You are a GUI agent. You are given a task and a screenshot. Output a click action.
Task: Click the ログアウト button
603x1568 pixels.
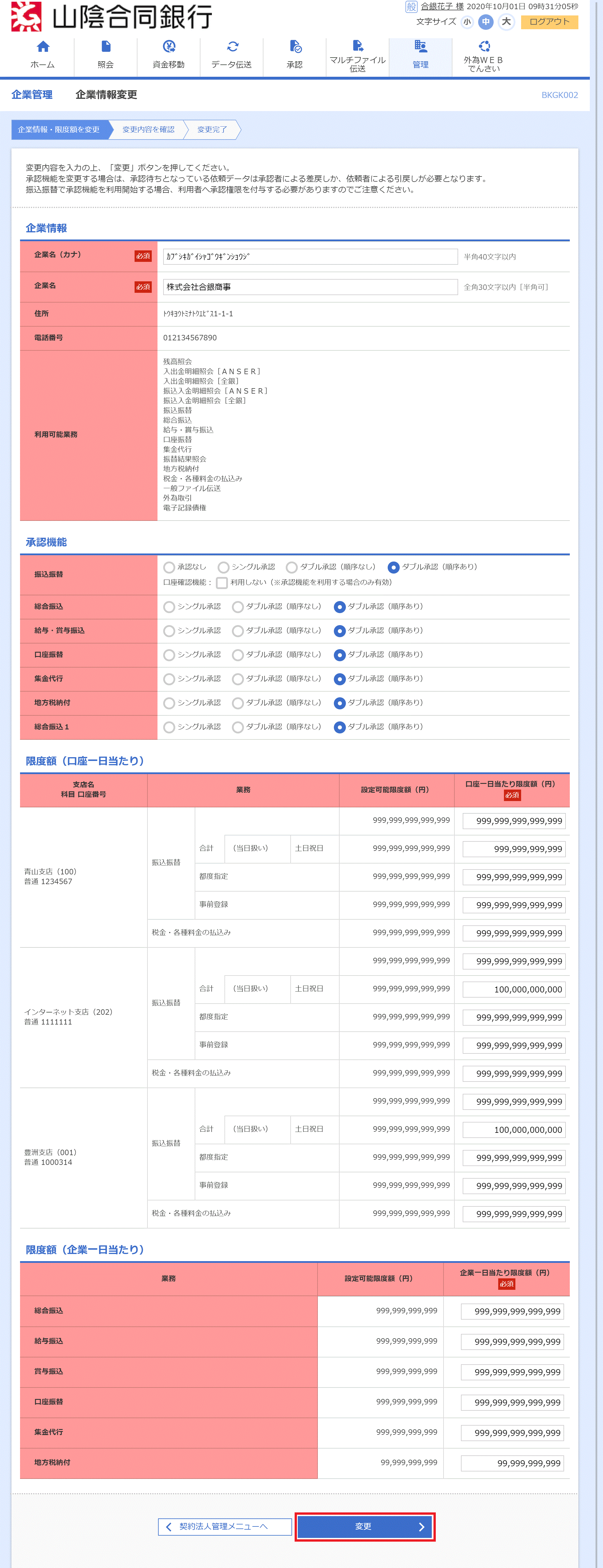point(549,22)
